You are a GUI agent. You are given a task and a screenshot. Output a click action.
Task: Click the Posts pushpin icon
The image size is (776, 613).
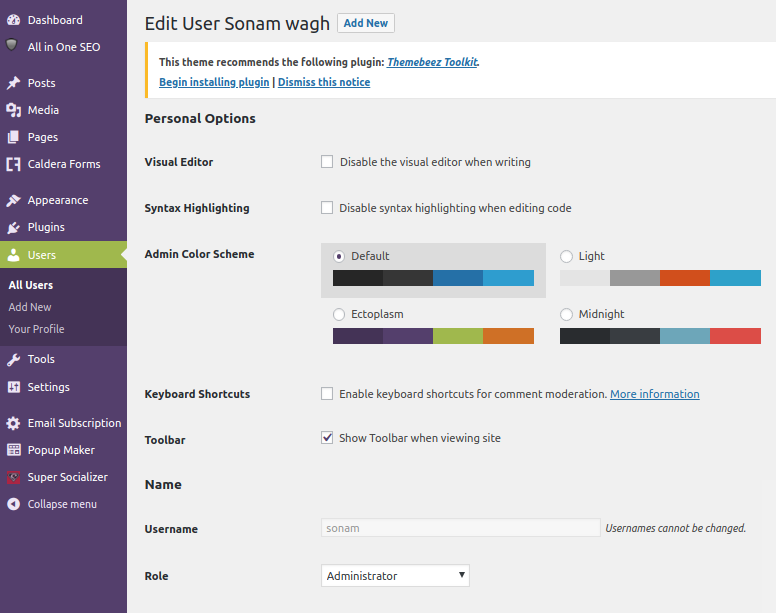click(x=13, y=83)
